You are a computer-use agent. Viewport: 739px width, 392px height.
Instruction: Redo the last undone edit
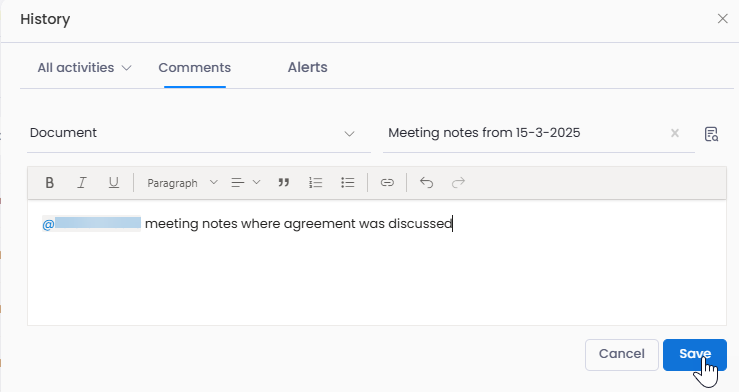pos(458,182)
